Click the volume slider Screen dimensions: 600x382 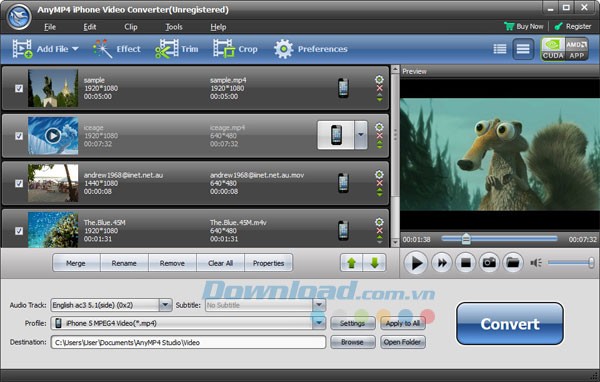[x=571, y=263]
